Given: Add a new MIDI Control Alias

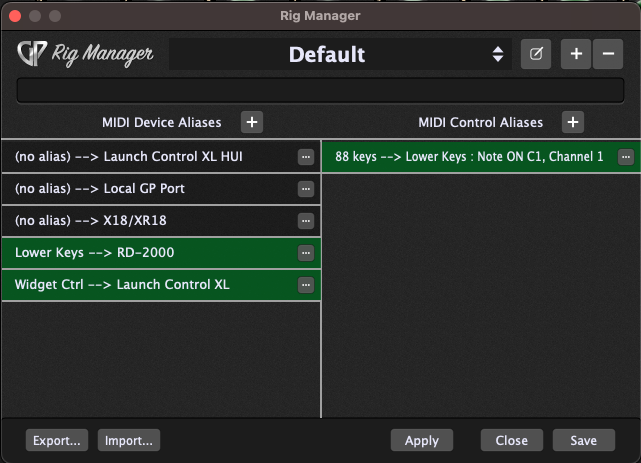Looking at the screenshot, I should [573, 122].
